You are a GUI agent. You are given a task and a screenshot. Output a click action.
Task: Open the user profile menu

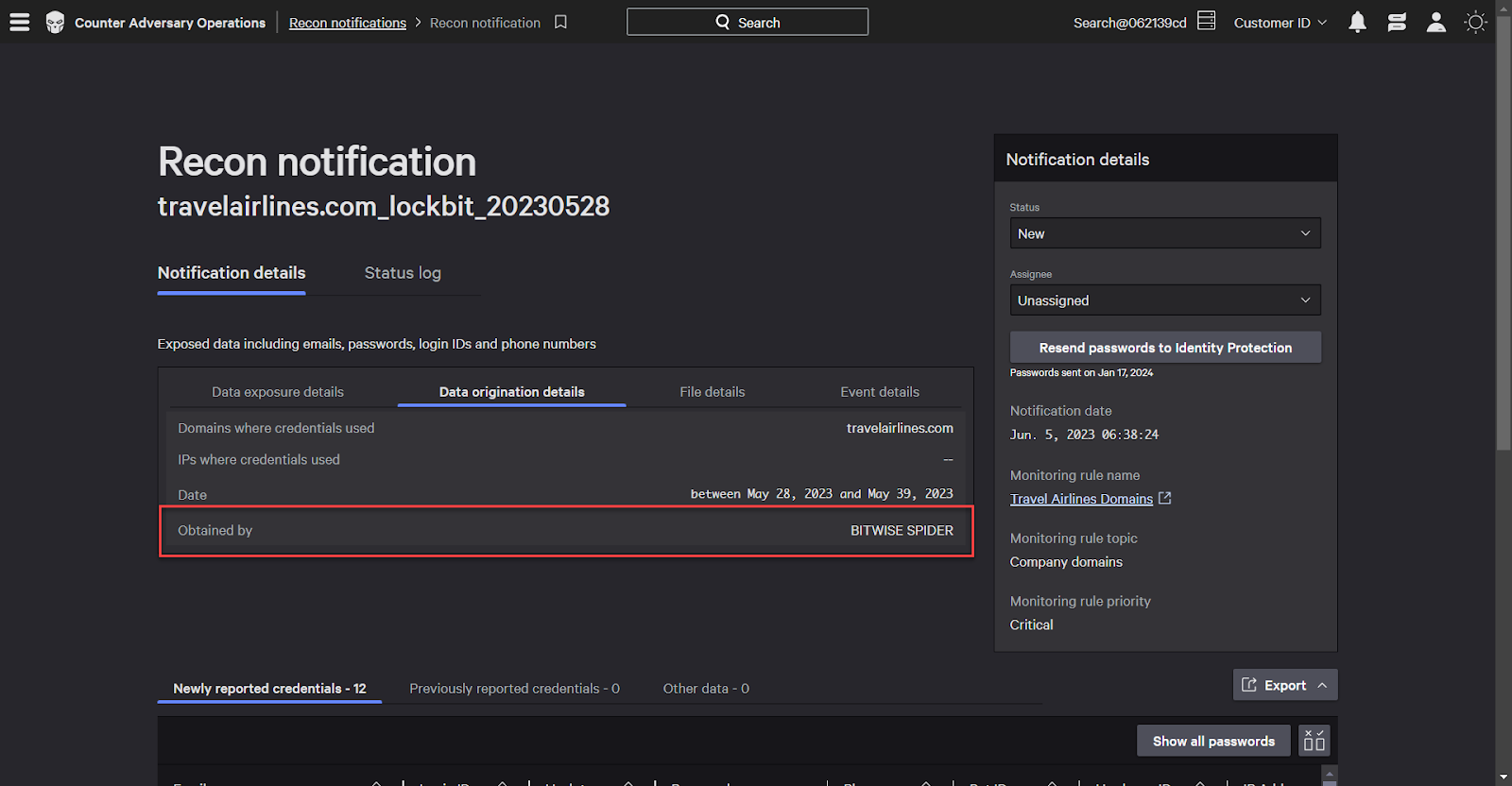coord(1435,22)
